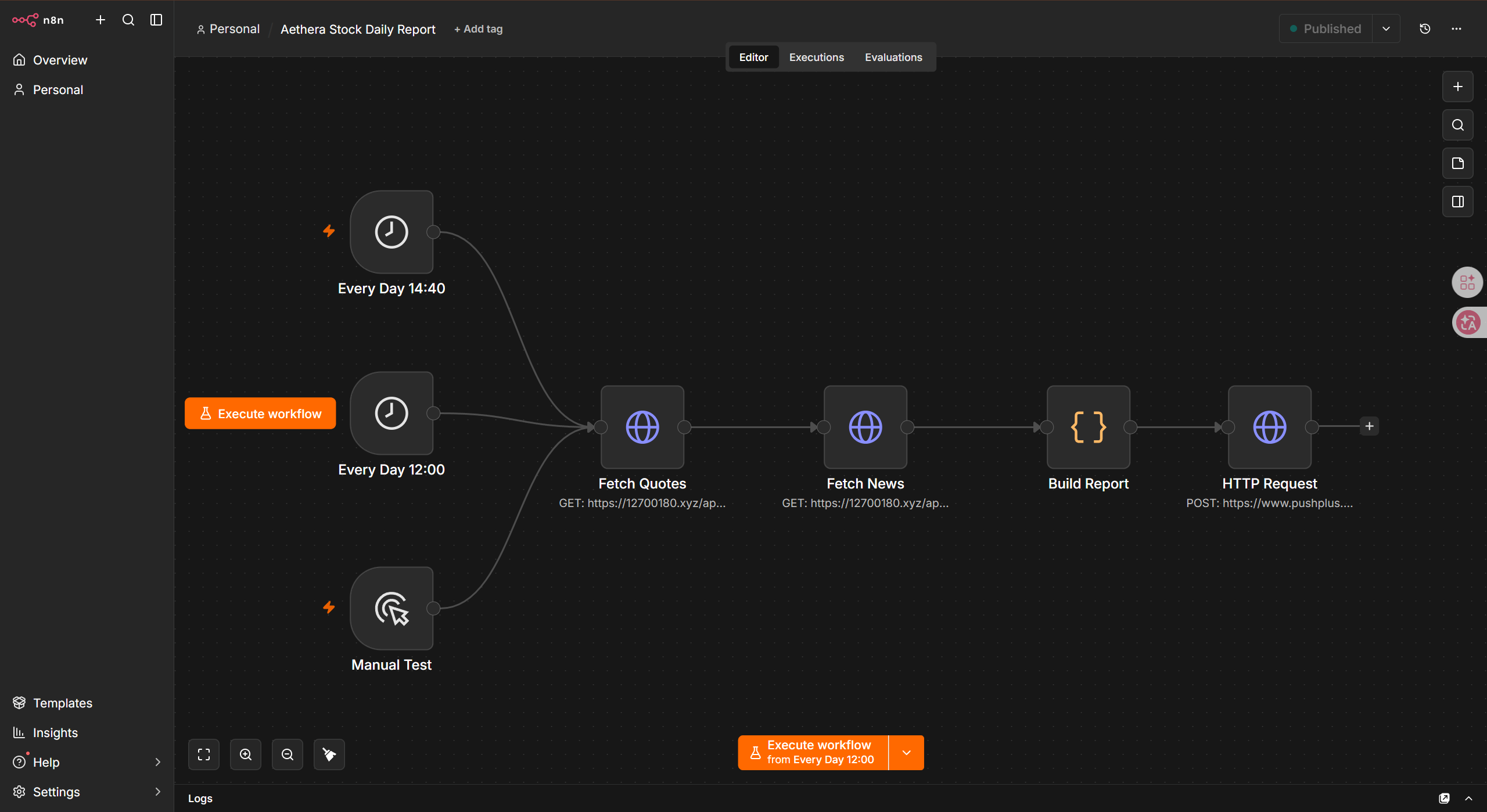Click output handle of Every Day 14:40 node
Screen dimensions: 1487x812
[433, 232]
